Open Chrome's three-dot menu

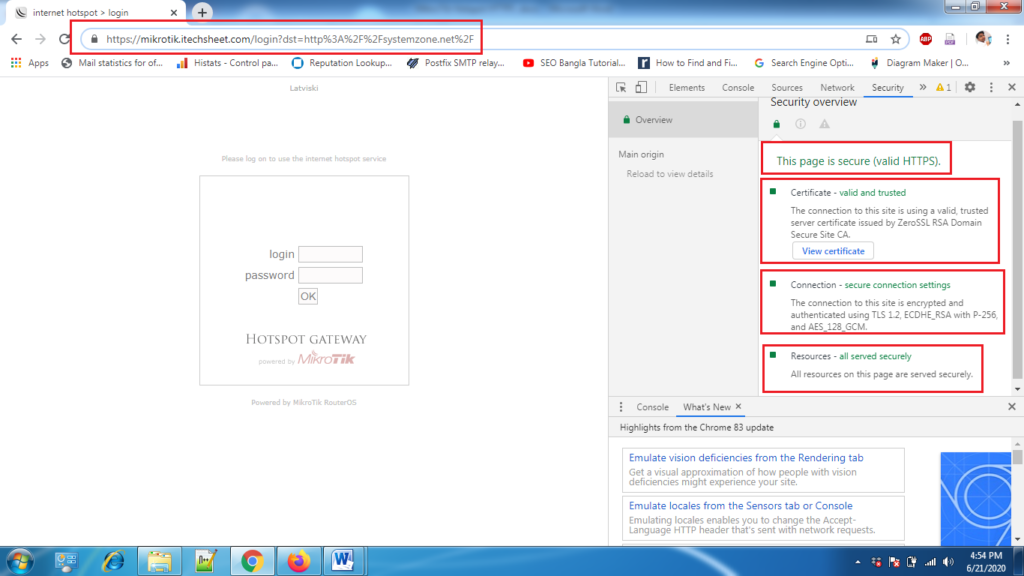(1007, 38)
